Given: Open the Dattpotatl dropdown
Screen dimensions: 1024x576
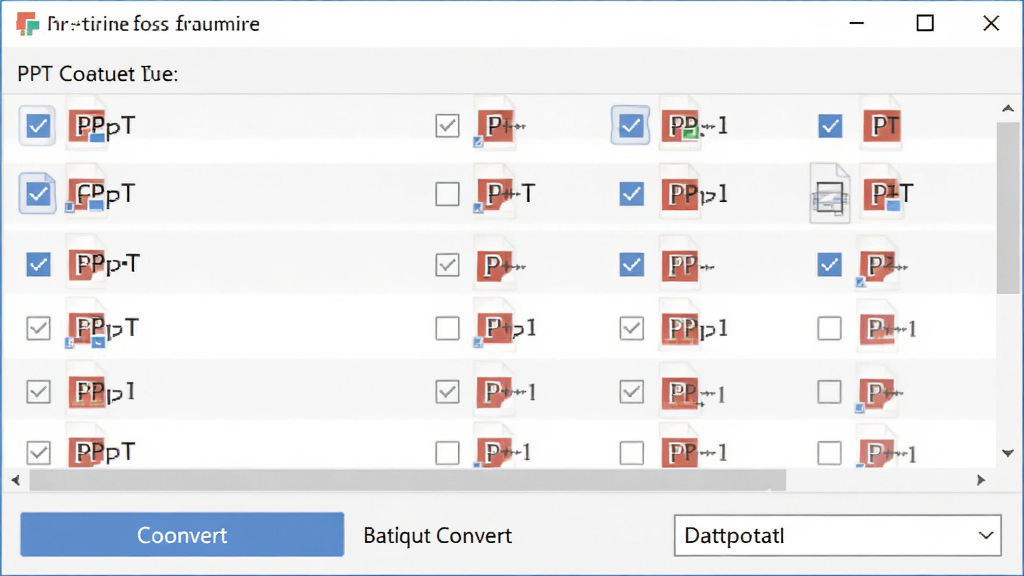Looking at the screenshot, I should point(837,536).
